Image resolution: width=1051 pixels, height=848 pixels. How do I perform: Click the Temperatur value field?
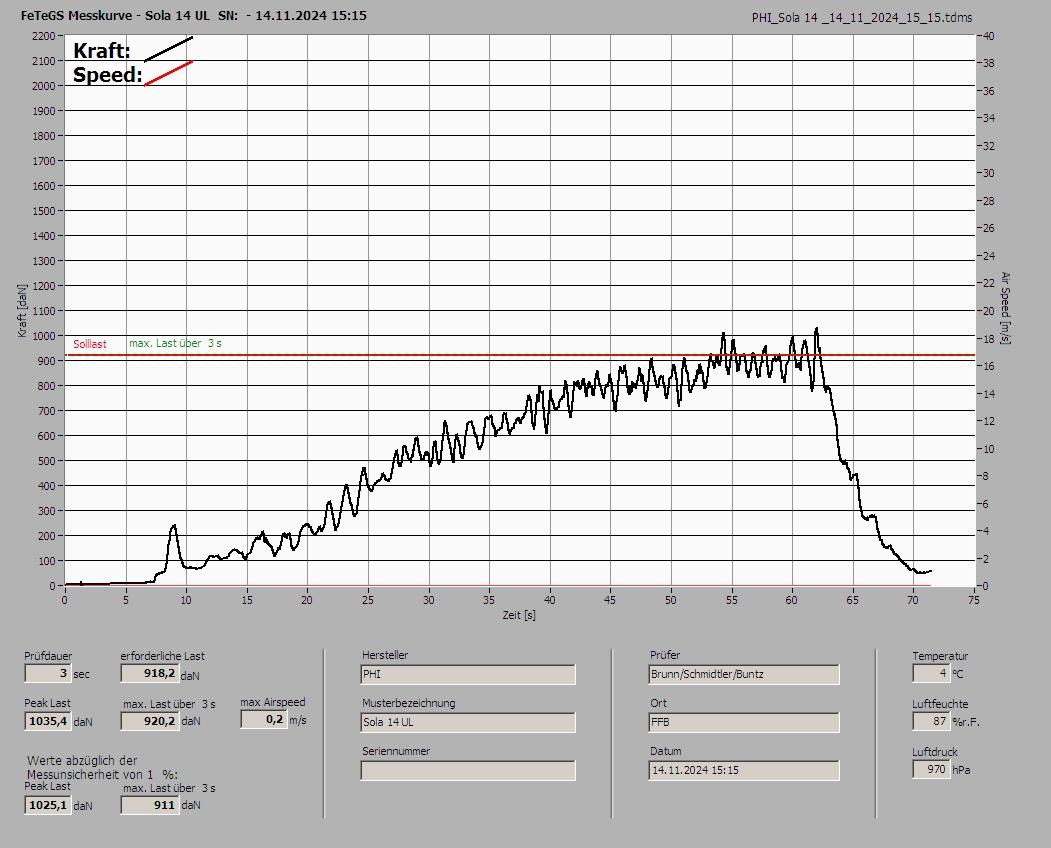pyautogui.click(x=931, y=674)
